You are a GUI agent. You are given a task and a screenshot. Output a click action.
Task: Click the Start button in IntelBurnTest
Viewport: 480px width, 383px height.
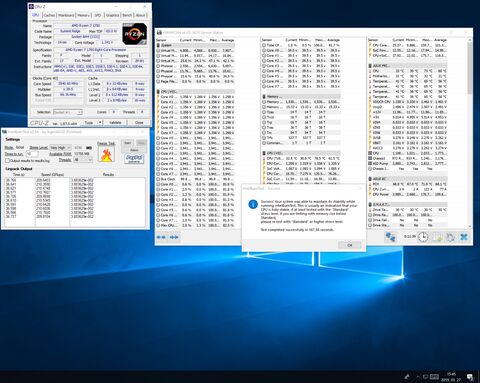point(127,143)
